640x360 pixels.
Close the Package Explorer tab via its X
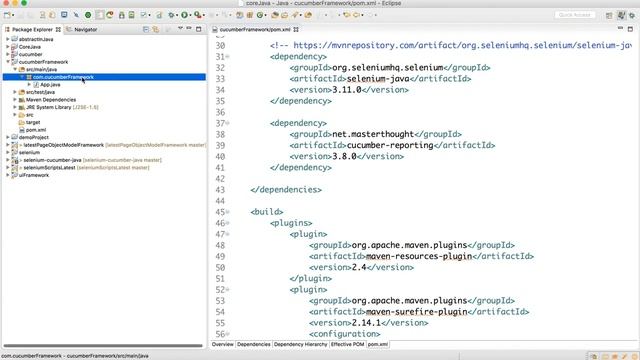click(x=58, y=29)
